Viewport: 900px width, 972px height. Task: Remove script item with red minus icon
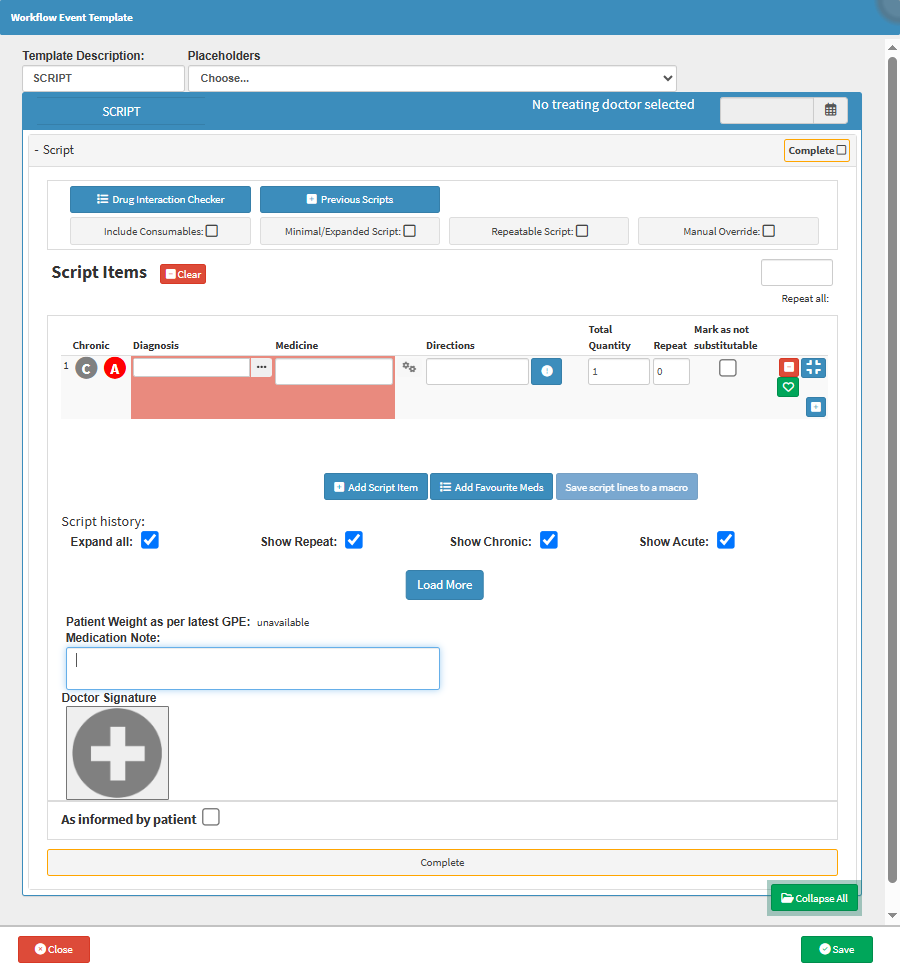(x=788, y=367)
